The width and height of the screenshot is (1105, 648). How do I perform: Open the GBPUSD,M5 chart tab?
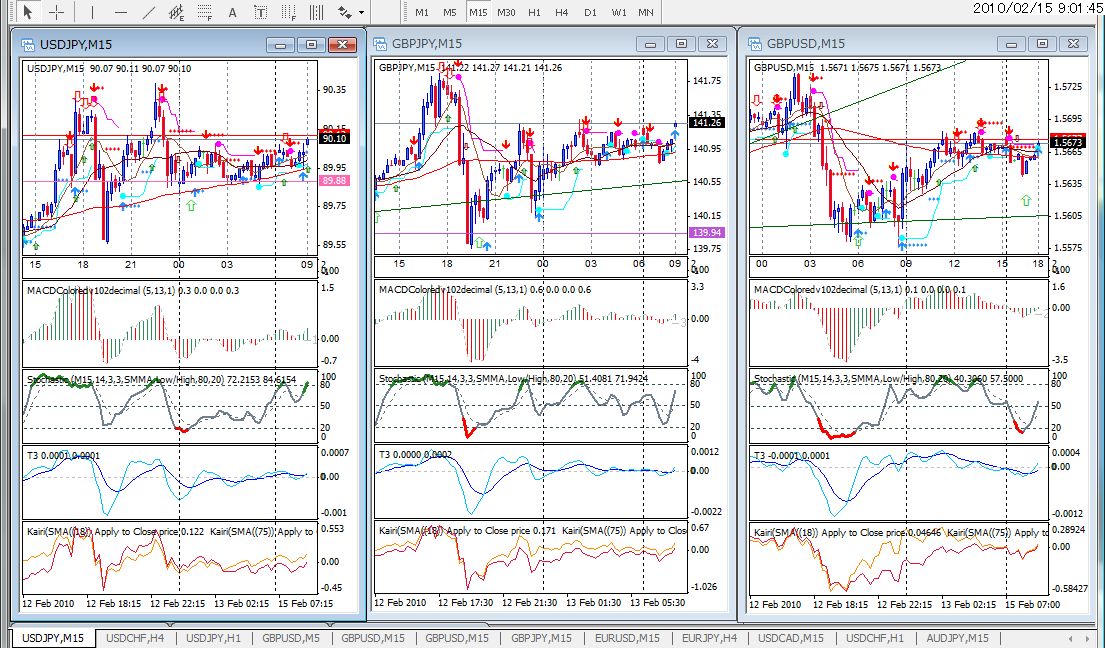291,638
